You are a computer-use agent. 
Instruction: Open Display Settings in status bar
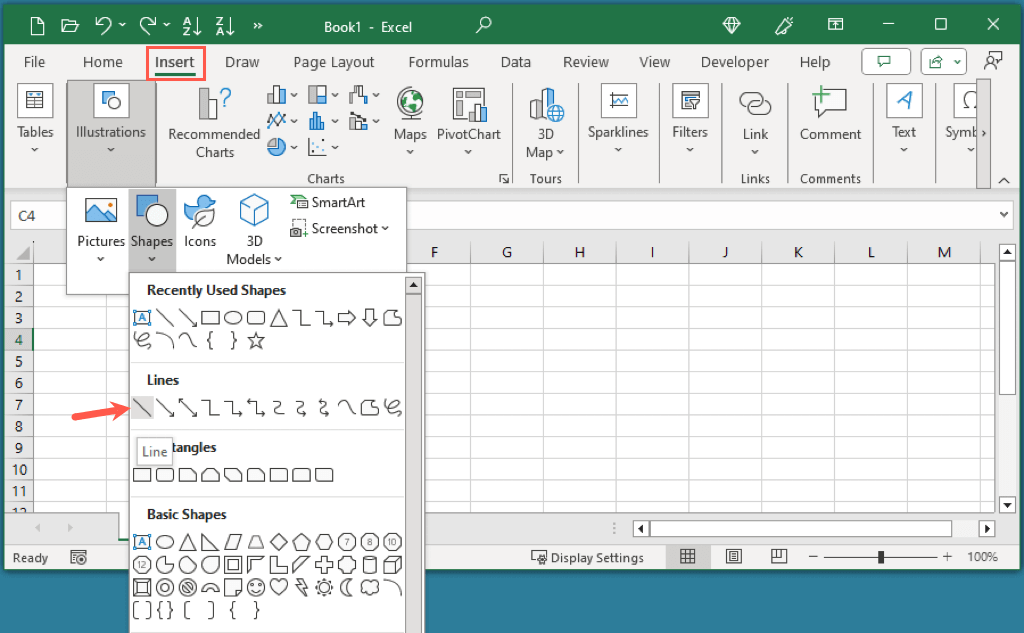pyautogui.click(x=588, y=558)
